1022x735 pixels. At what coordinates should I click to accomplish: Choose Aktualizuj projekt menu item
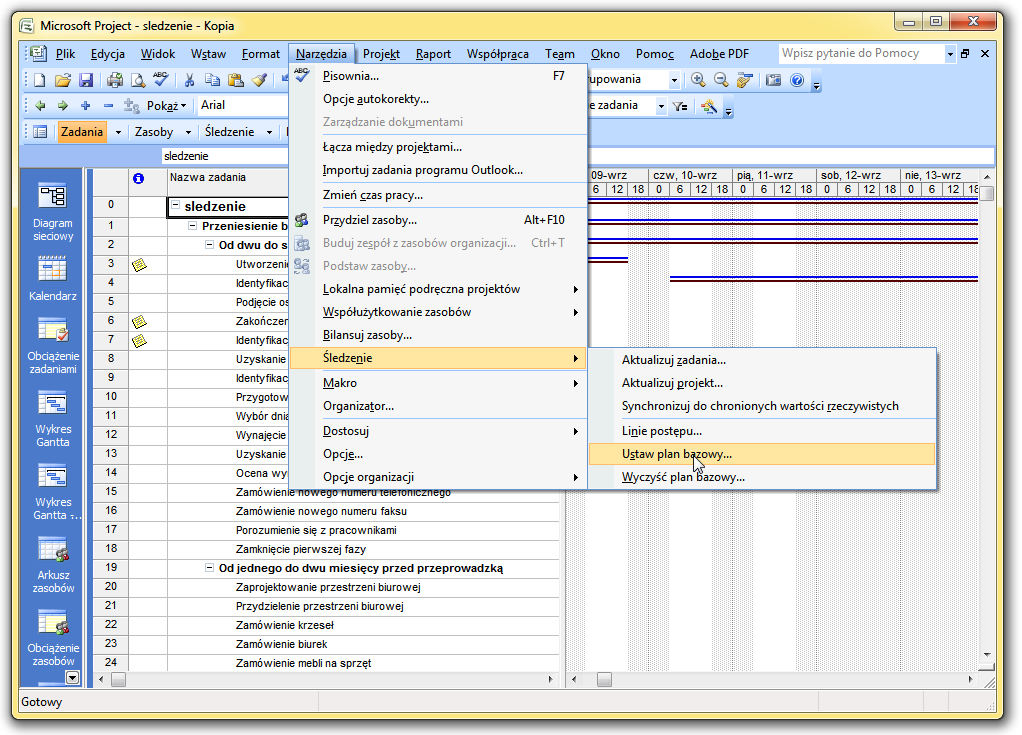coord(761,383)
